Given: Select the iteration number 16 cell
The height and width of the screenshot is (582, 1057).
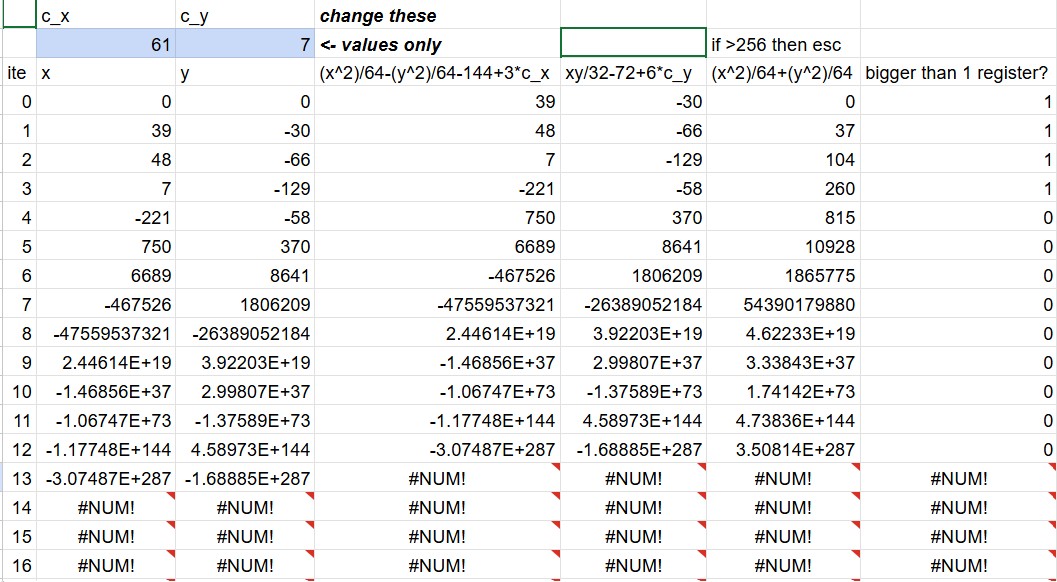Looking at the screenshot, I should click(18, 564).
